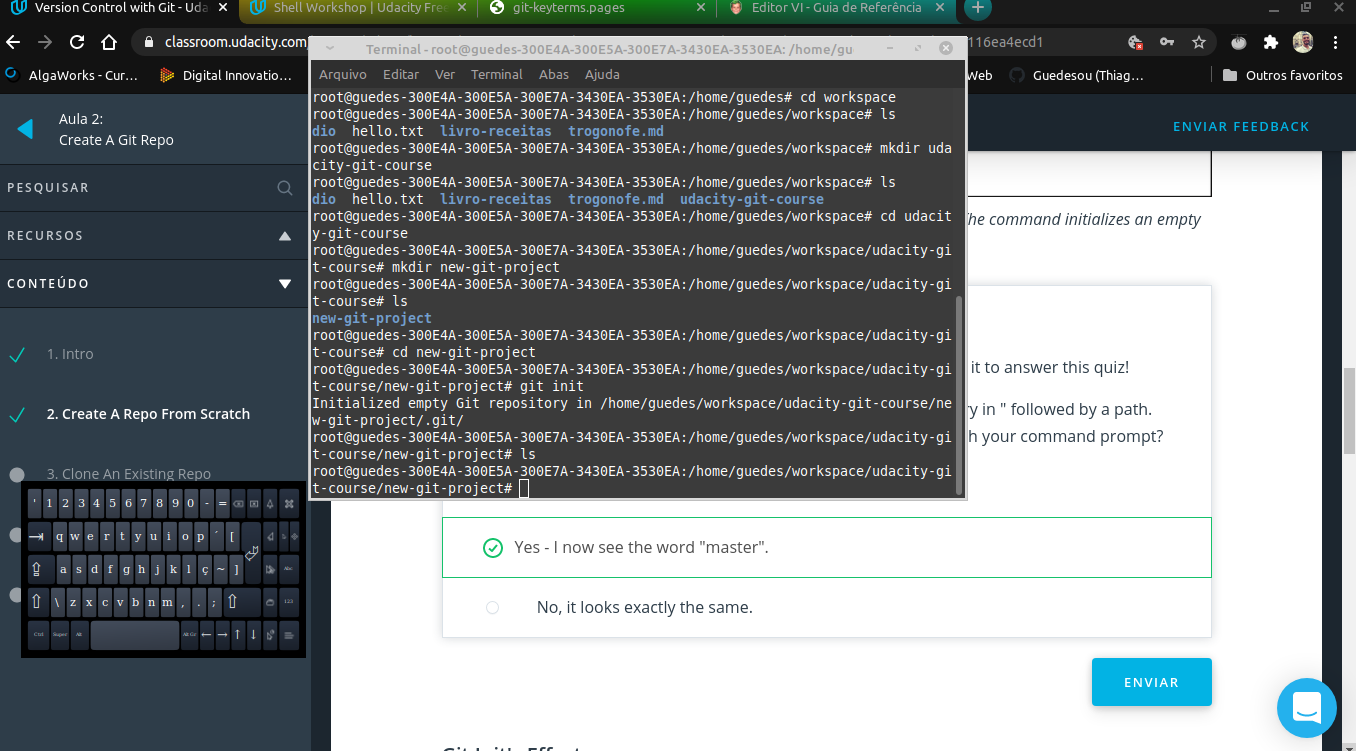Click the Backspace key on virtual keyboard

(x=238, y=504)
